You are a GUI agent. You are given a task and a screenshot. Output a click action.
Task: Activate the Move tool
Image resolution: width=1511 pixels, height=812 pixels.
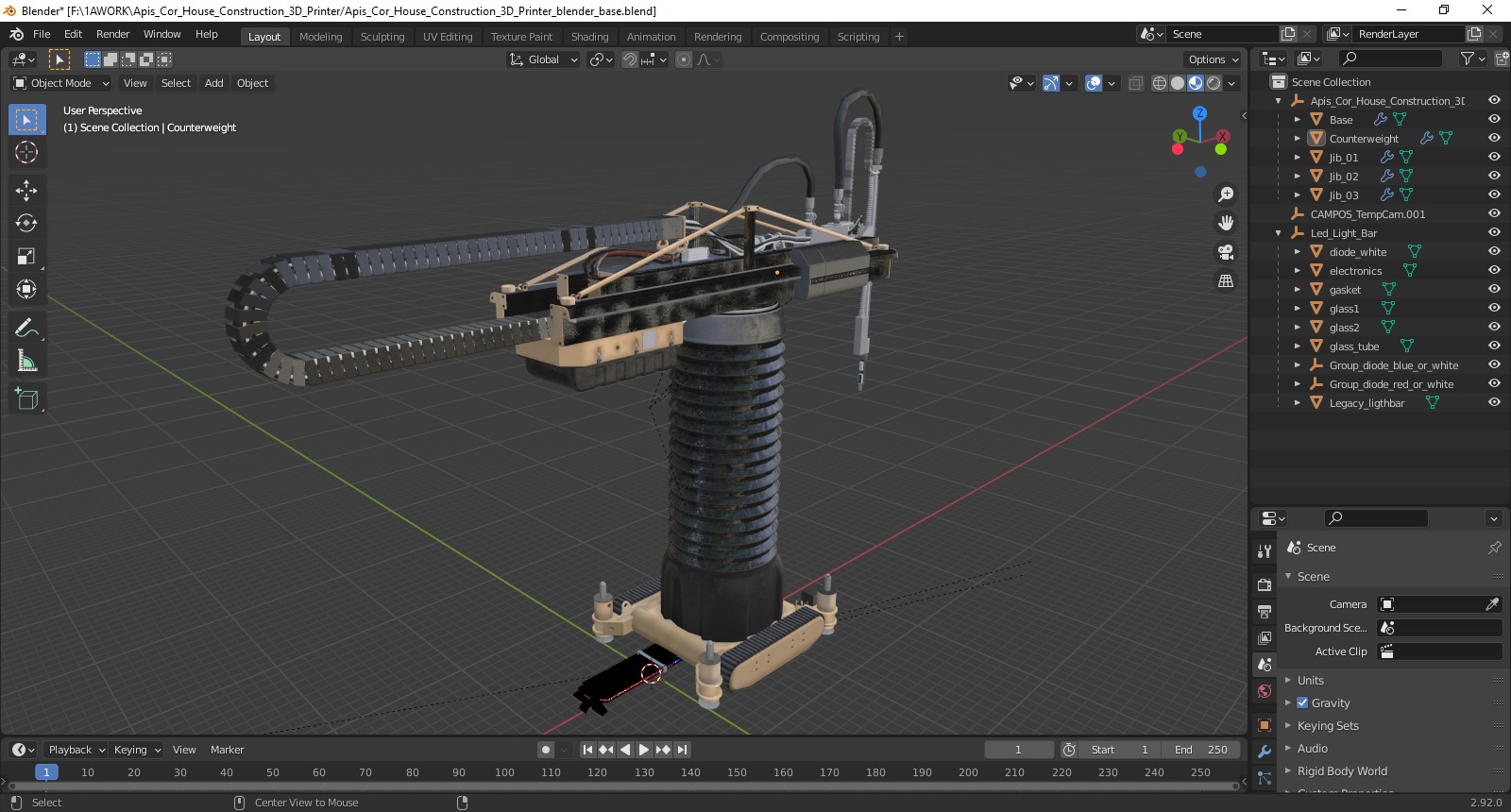click(26, 191)
